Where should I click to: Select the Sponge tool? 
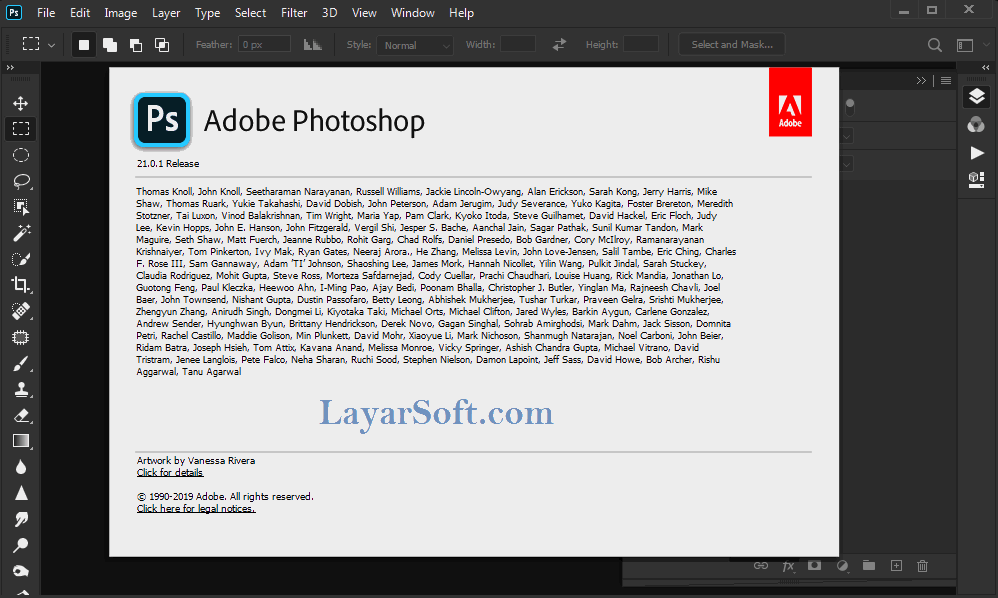pyautogui.click(x=20, y=571)
